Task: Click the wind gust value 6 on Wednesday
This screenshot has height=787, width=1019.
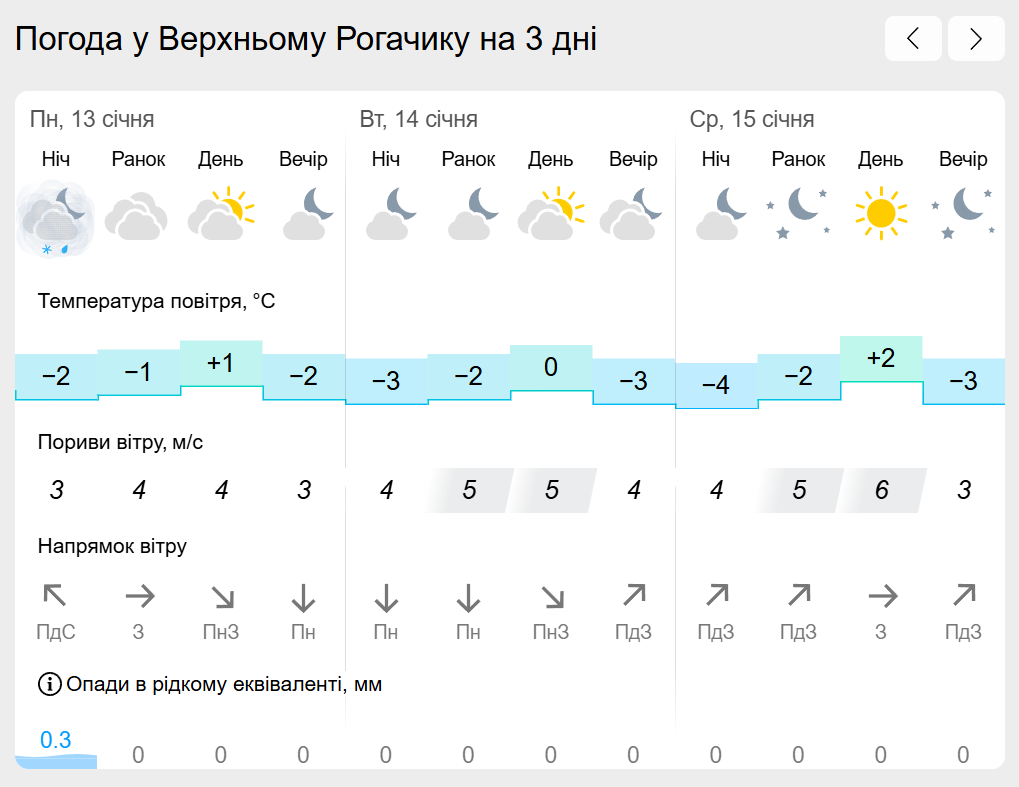Action: point(881,490)
